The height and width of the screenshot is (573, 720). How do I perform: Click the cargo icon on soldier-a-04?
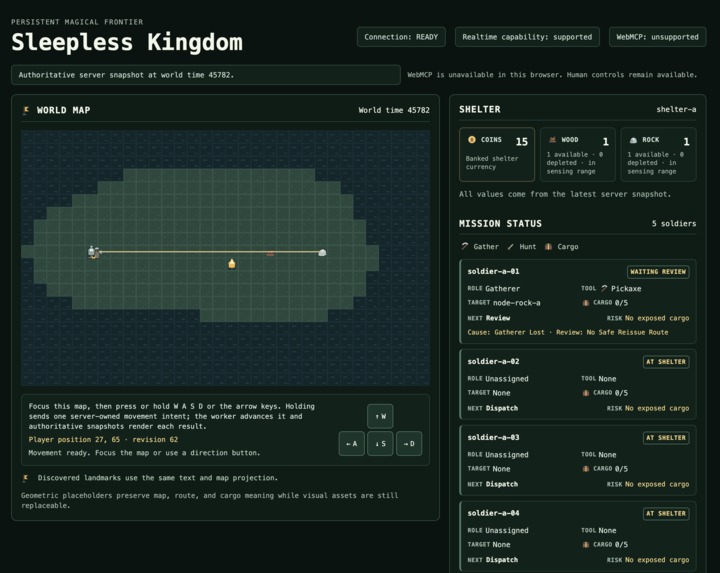(585, 544)
